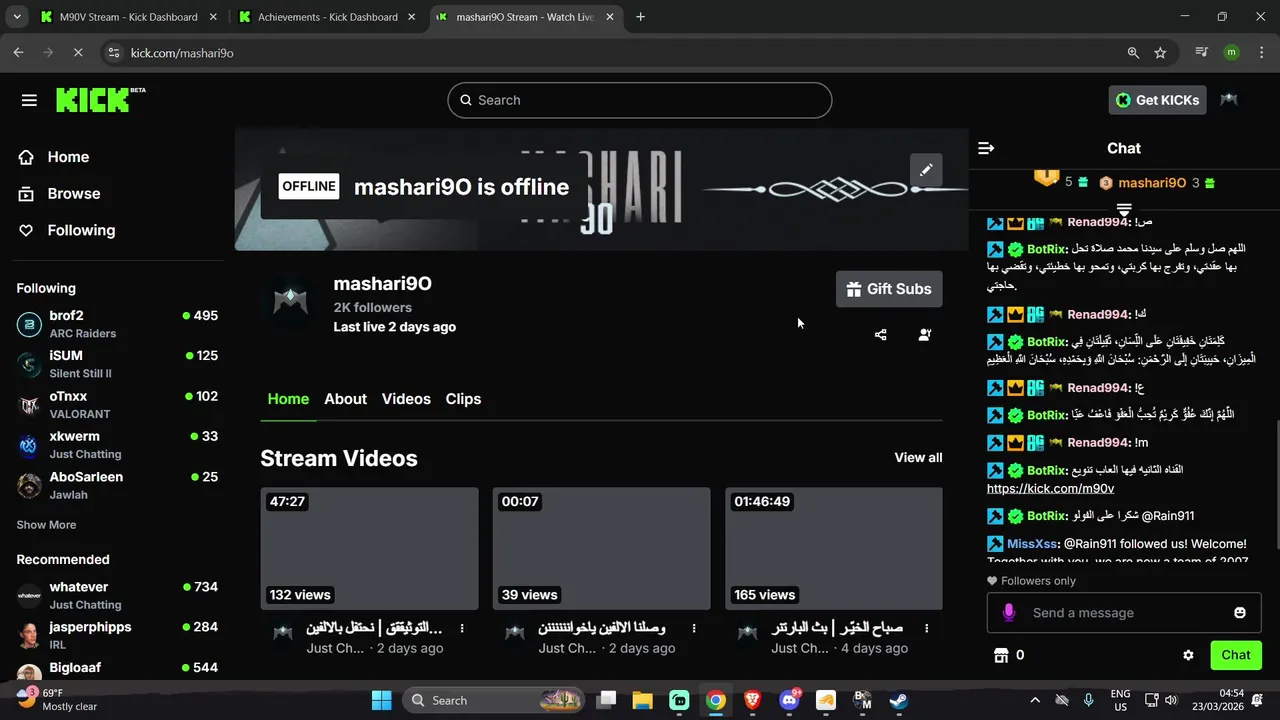Image resolution: width=1280 pixels, height=720 pixels.
Task: Open File Explorer from the taskbar
Action: (642, 700)
